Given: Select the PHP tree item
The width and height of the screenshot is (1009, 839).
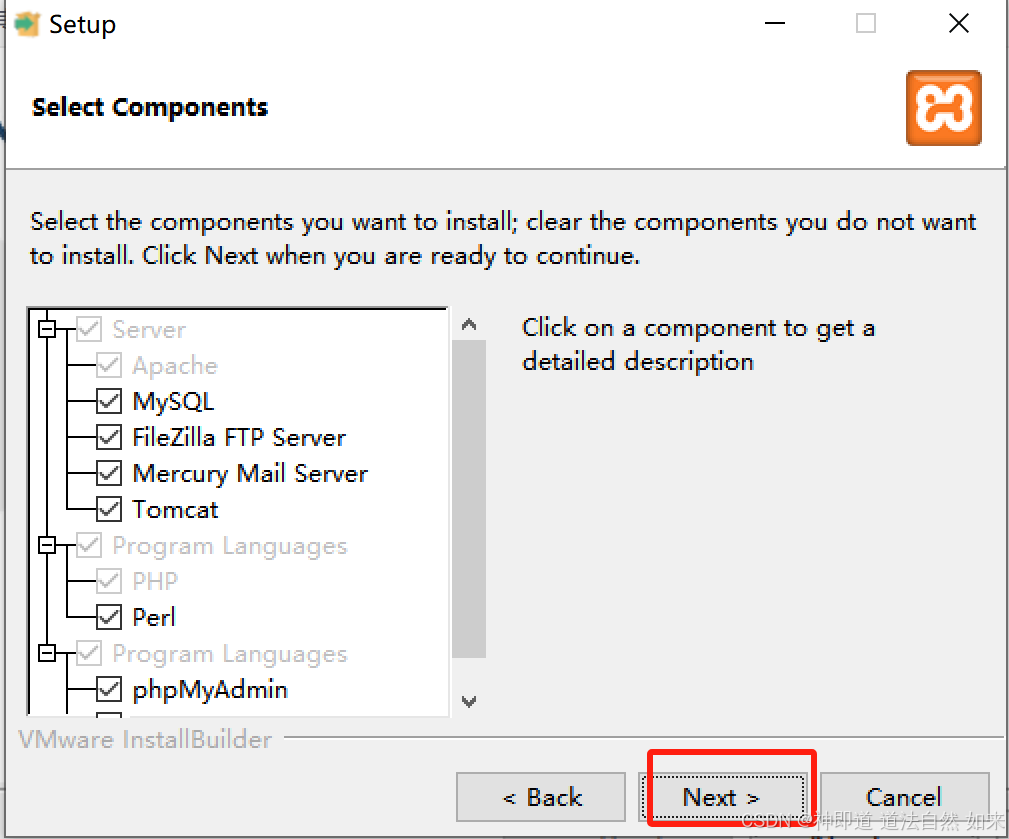Looking at the screenshot, I should tap(154, 581).
